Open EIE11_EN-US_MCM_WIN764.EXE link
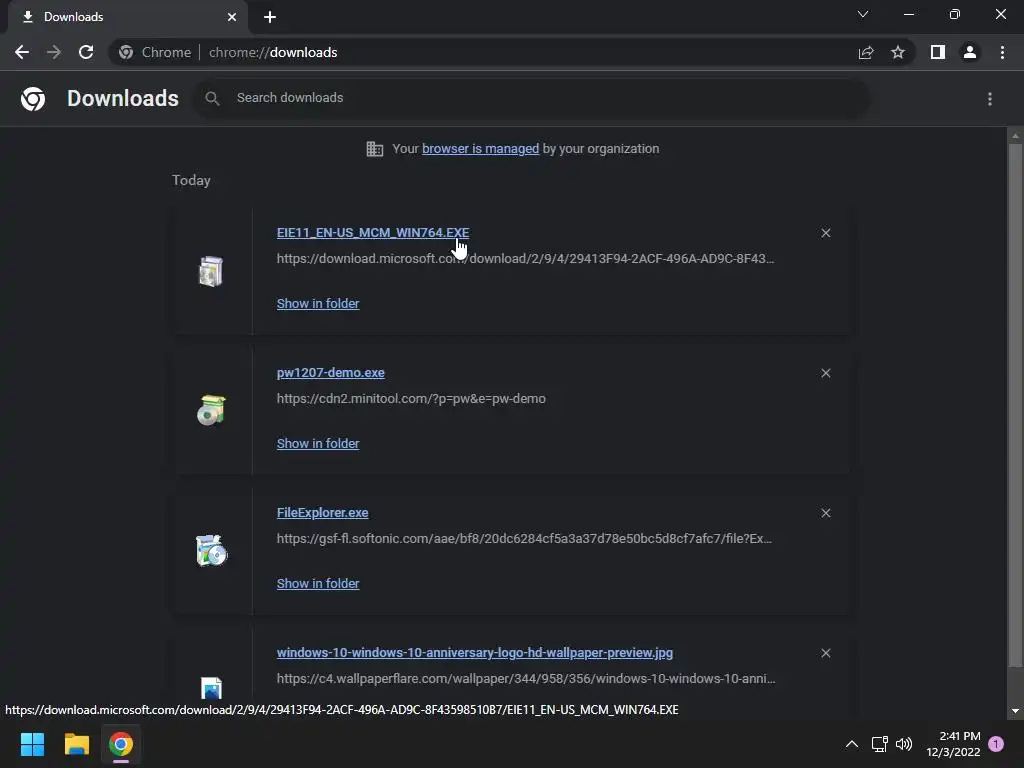The image size is (1024, 768). pos(373,233)
